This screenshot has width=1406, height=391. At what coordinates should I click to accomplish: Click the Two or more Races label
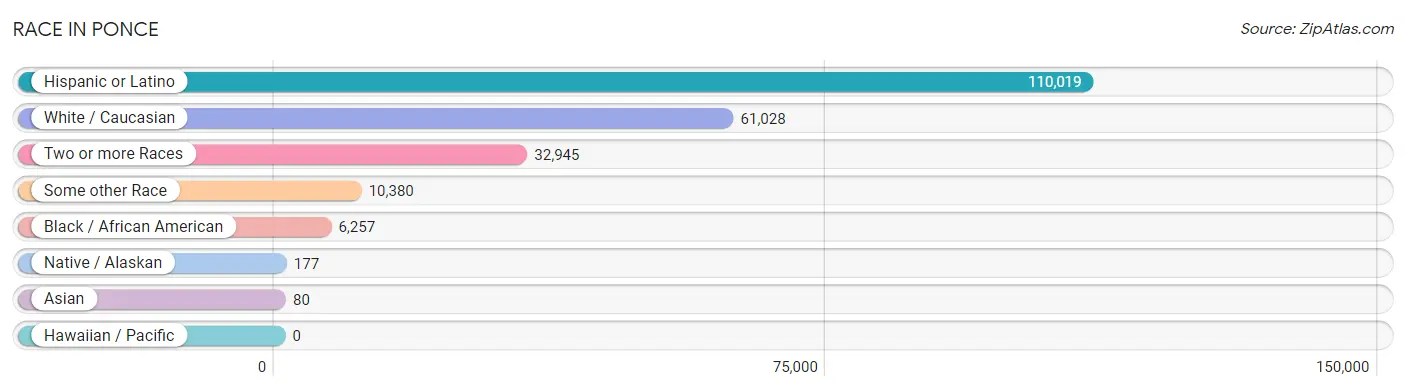pos(113,154)
